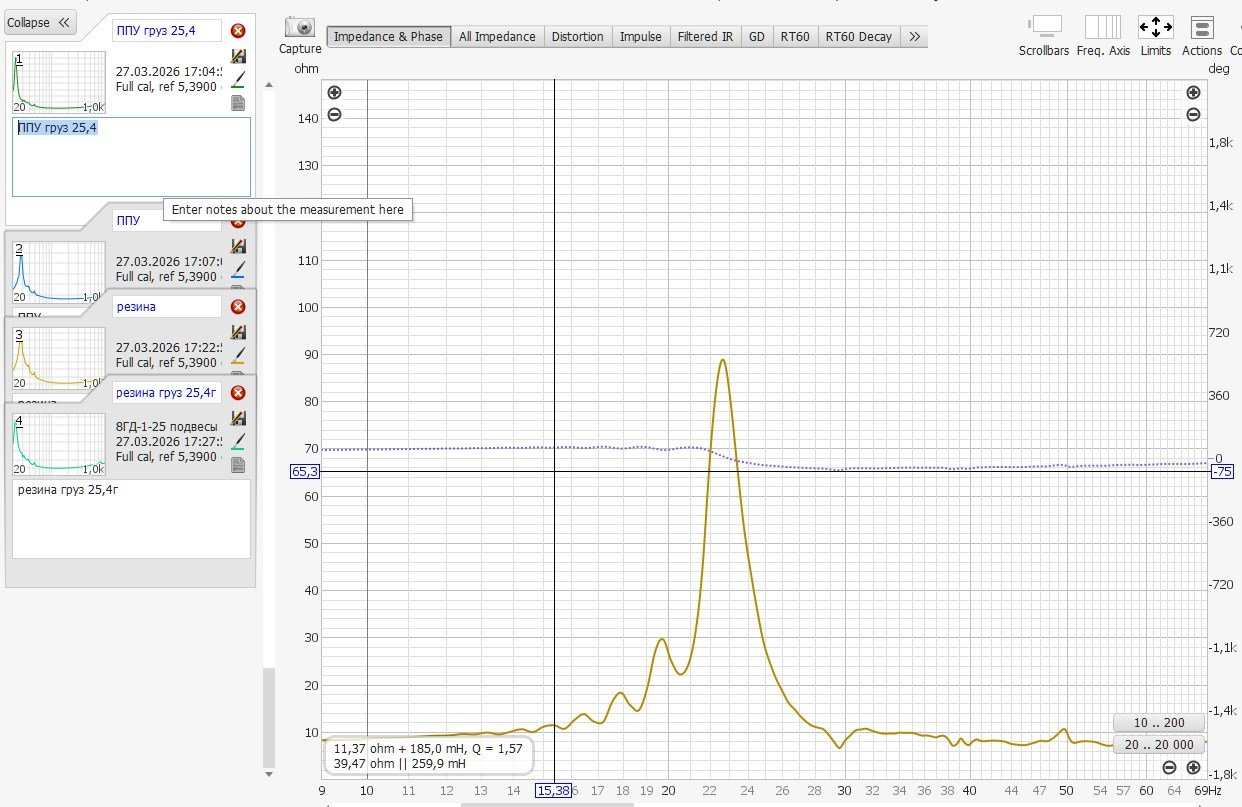
Task: Change blue trace colour of measurement 2
Action: [x=238, y=269]
